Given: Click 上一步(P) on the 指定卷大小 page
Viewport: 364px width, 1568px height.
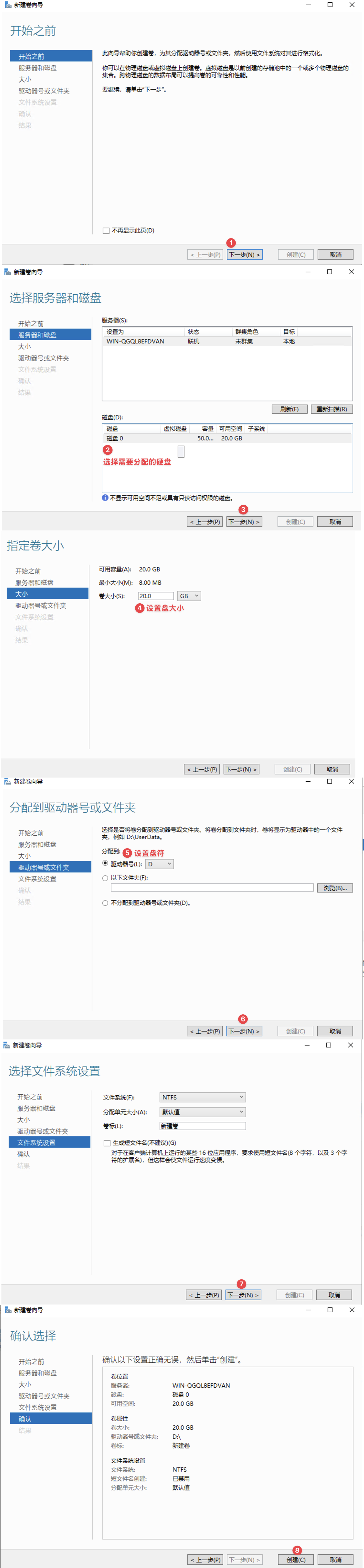Looking at the screenshot, I should pos(202,769).
